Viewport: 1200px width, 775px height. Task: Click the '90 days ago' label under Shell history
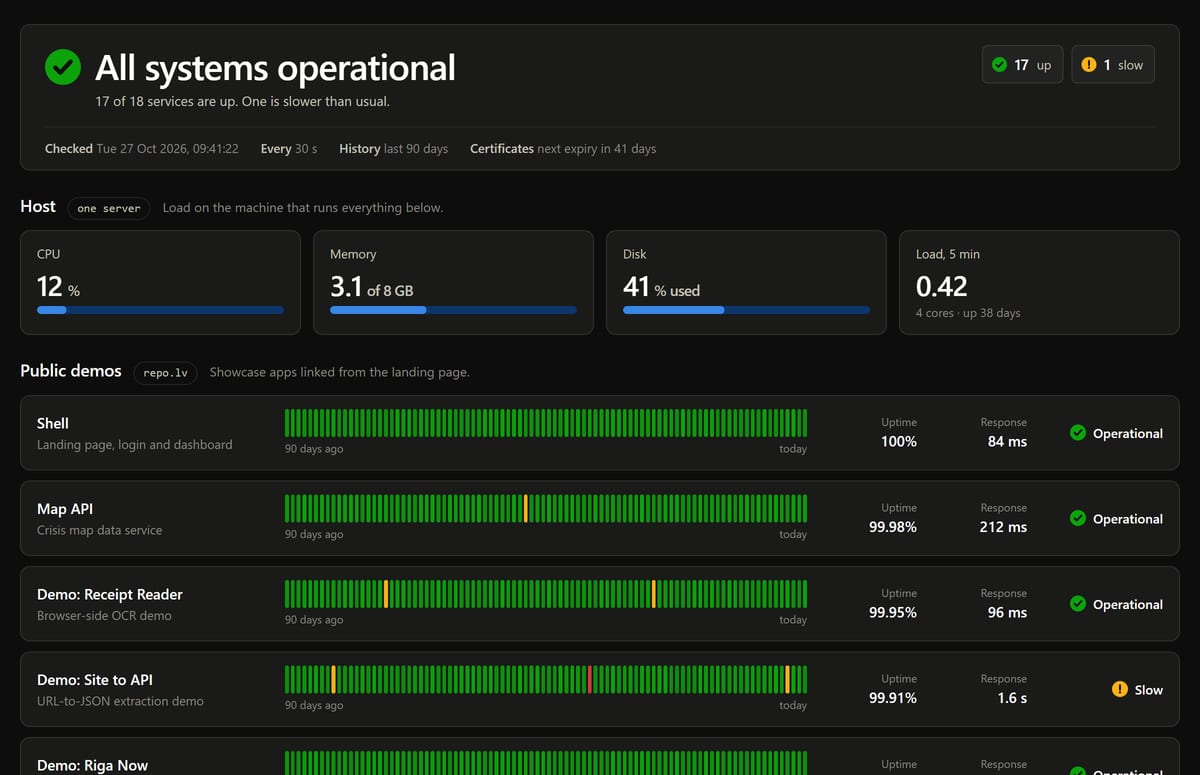click(314, 449)
